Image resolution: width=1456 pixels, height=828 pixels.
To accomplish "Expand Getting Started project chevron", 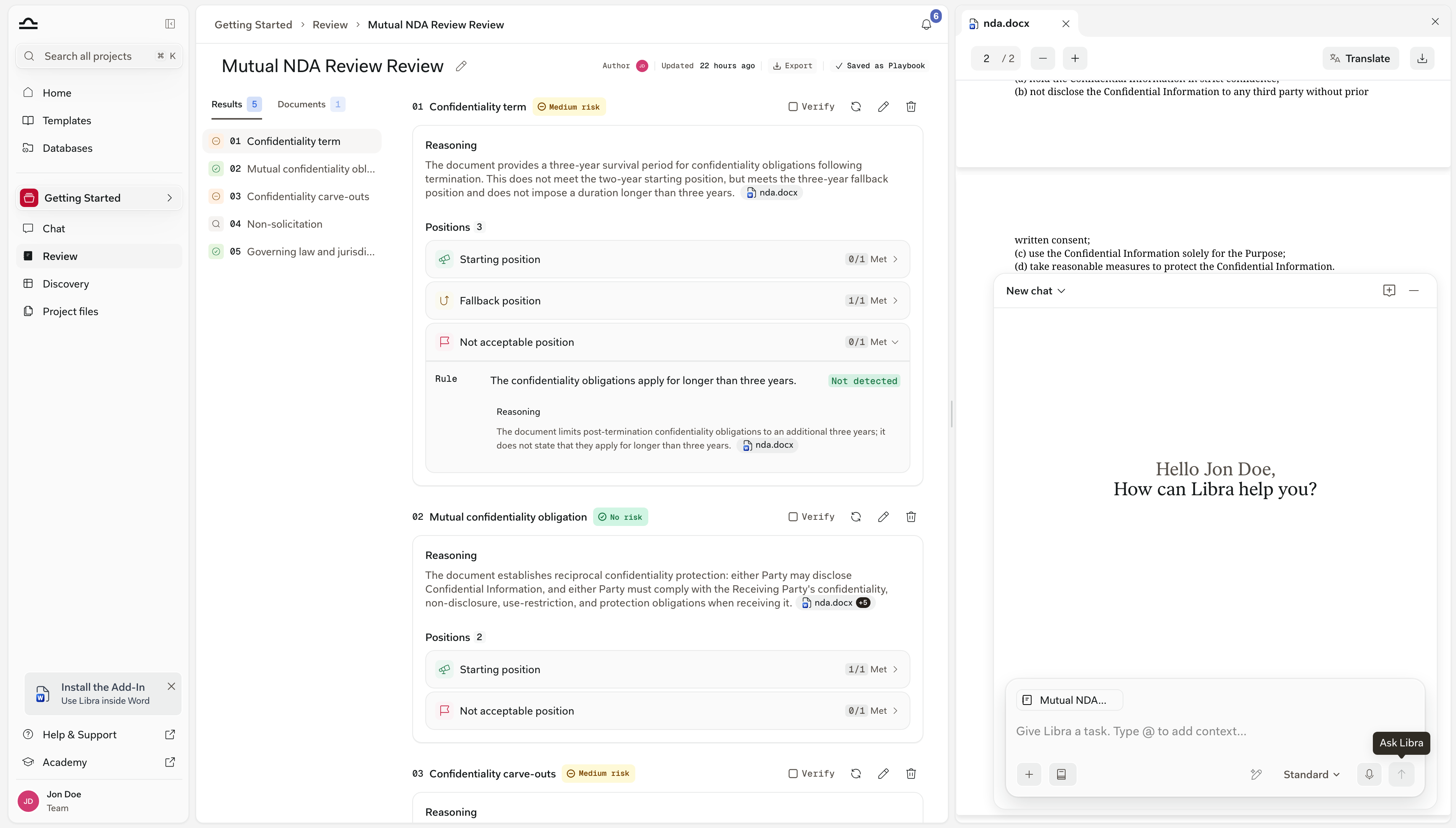I will (169, 198).
